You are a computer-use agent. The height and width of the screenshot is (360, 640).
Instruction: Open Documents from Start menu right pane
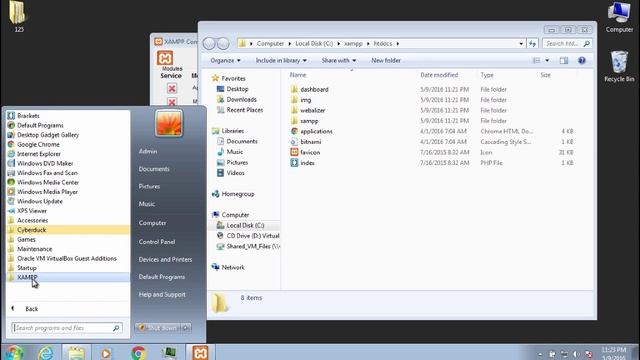154,169
